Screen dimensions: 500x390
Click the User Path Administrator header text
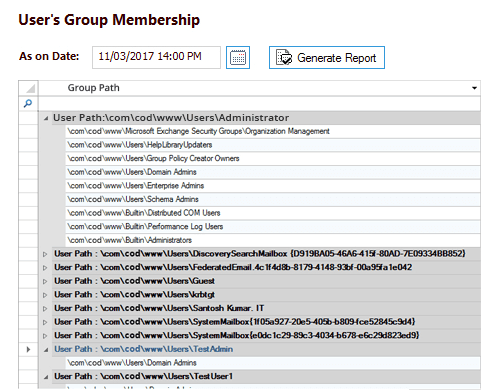pos(171,118)
